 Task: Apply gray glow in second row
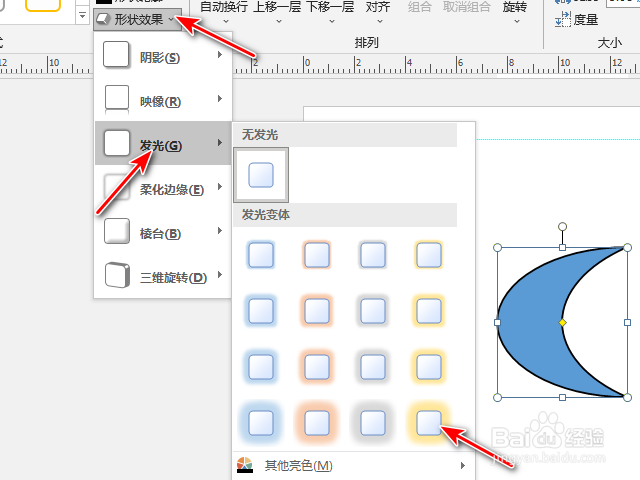coord(373,311)
